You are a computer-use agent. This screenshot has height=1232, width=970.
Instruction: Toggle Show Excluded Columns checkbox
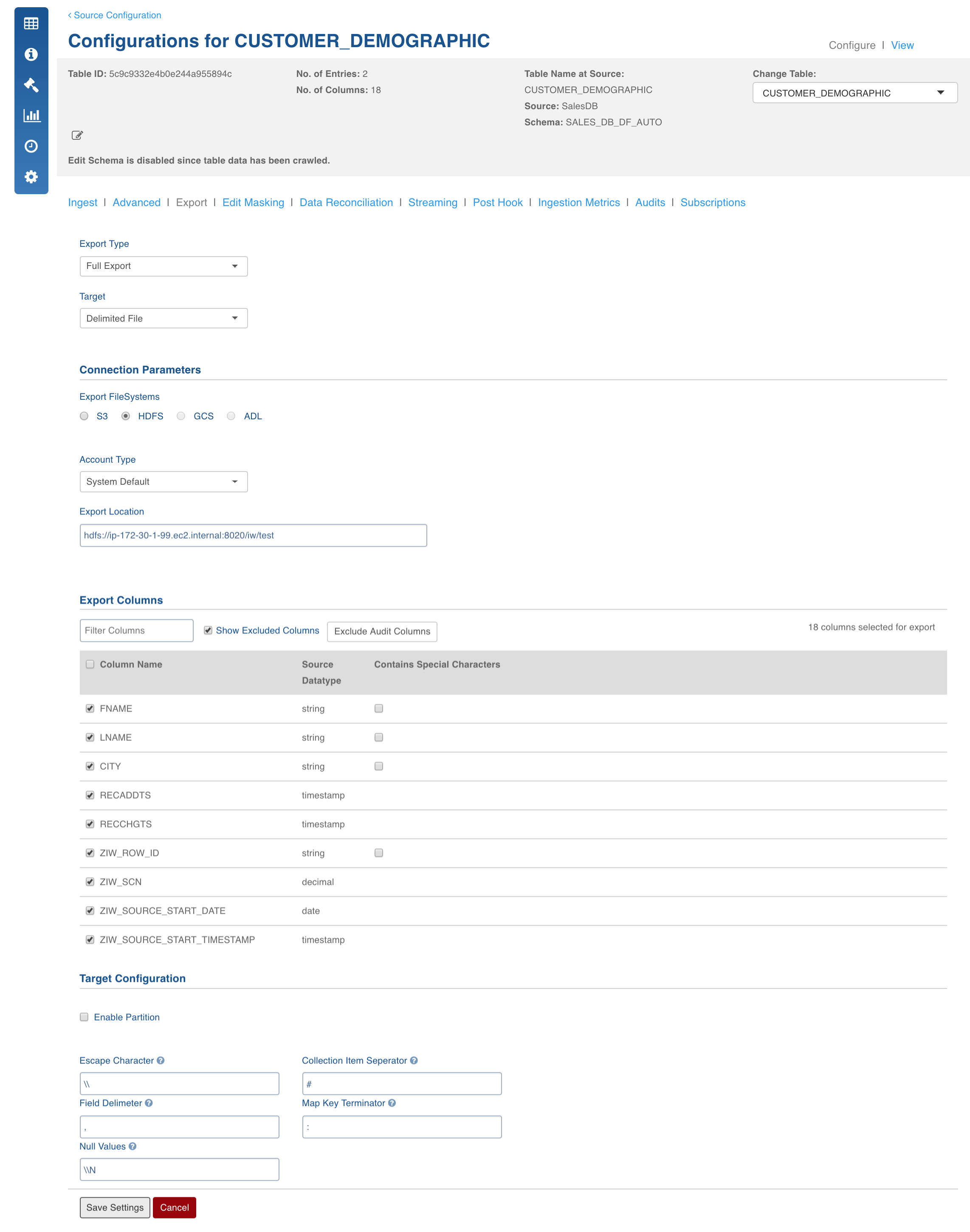[208, 630]
